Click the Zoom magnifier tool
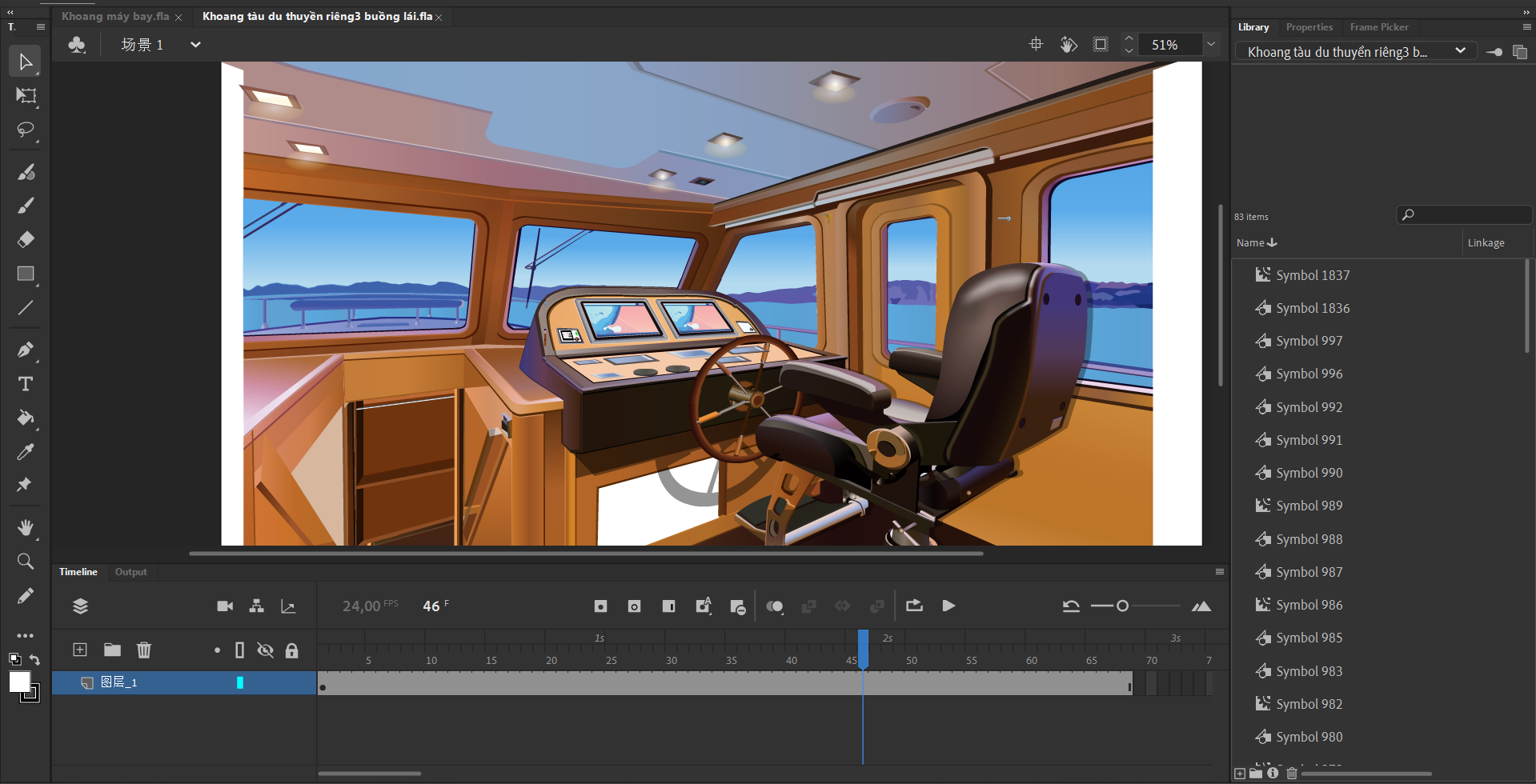 pos(26,562)
